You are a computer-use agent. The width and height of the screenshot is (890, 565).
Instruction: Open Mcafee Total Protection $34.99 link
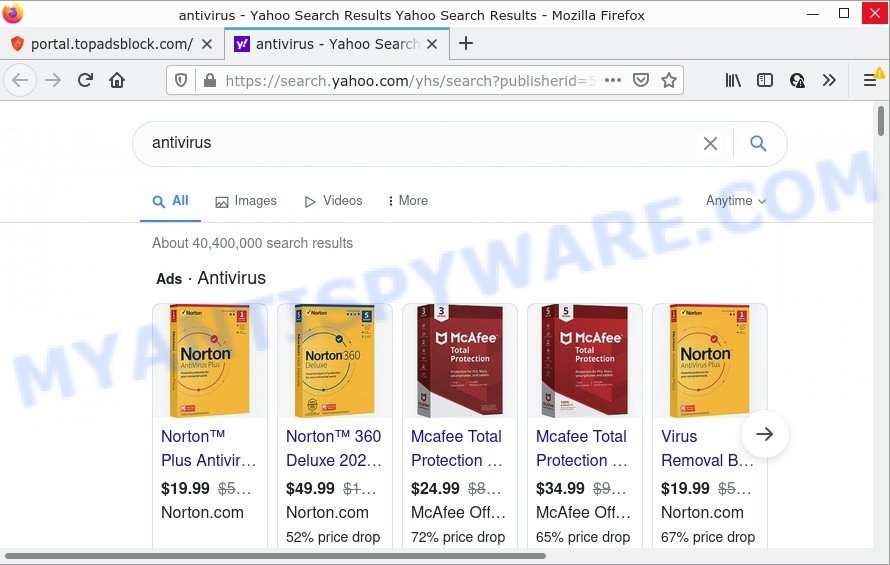click(x=582, y=448)
